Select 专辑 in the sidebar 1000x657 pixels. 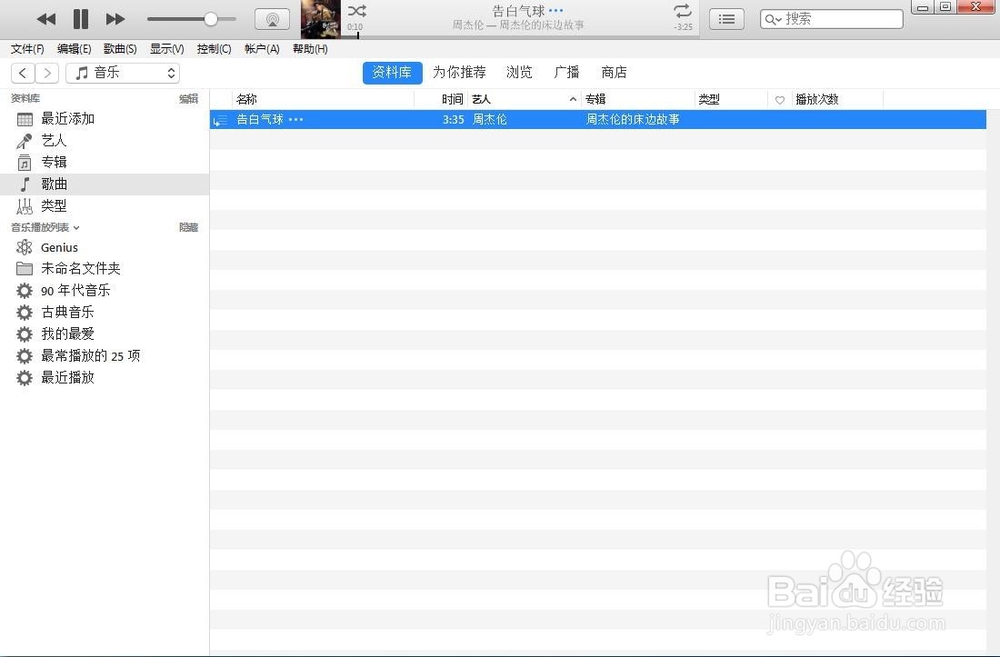[x=105, y=163]
